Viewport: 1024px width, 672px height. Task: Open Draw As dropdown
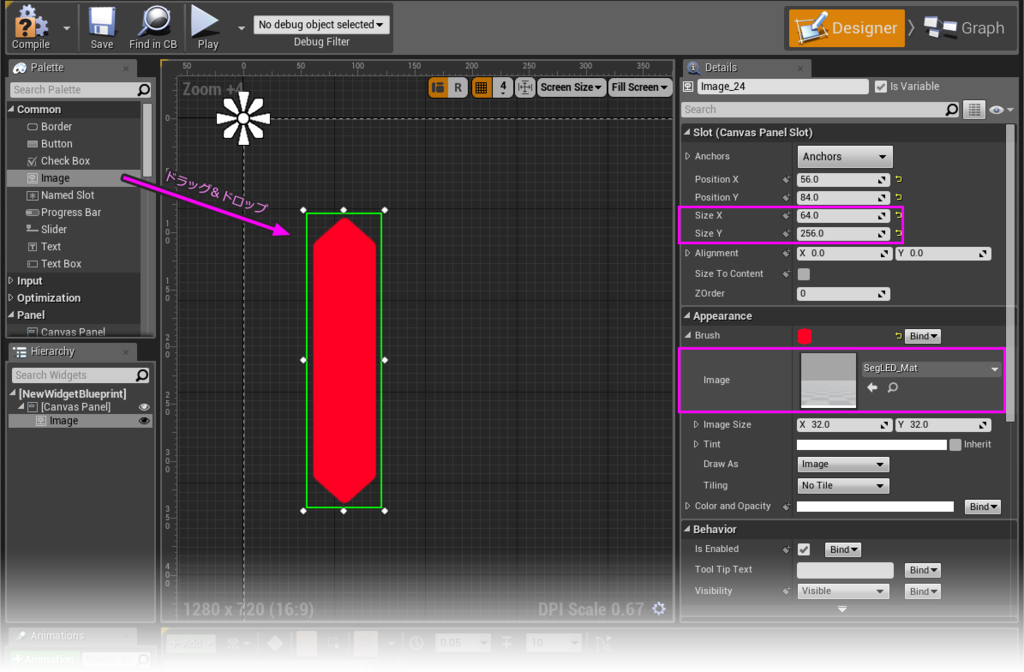coord(843,464)
